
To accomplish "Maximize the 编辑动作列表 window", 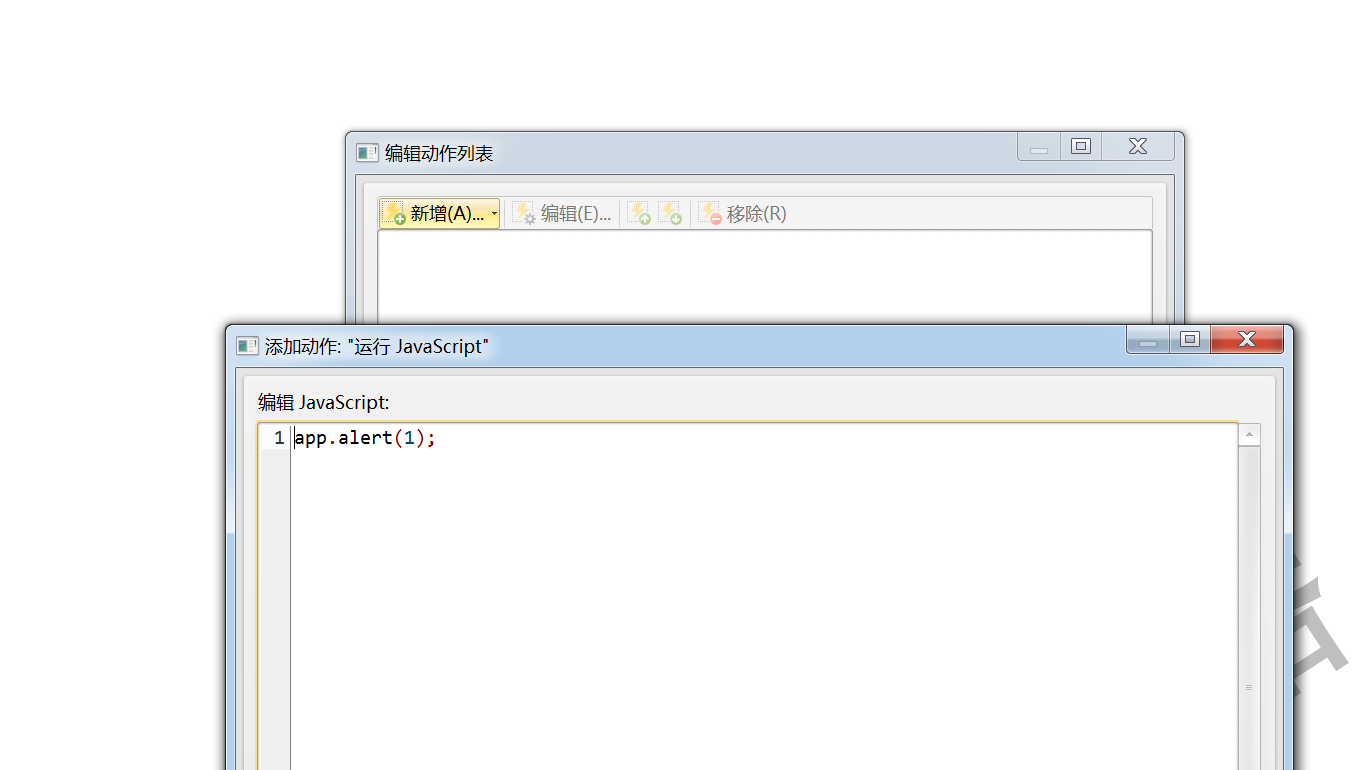I will point(1080,146).
